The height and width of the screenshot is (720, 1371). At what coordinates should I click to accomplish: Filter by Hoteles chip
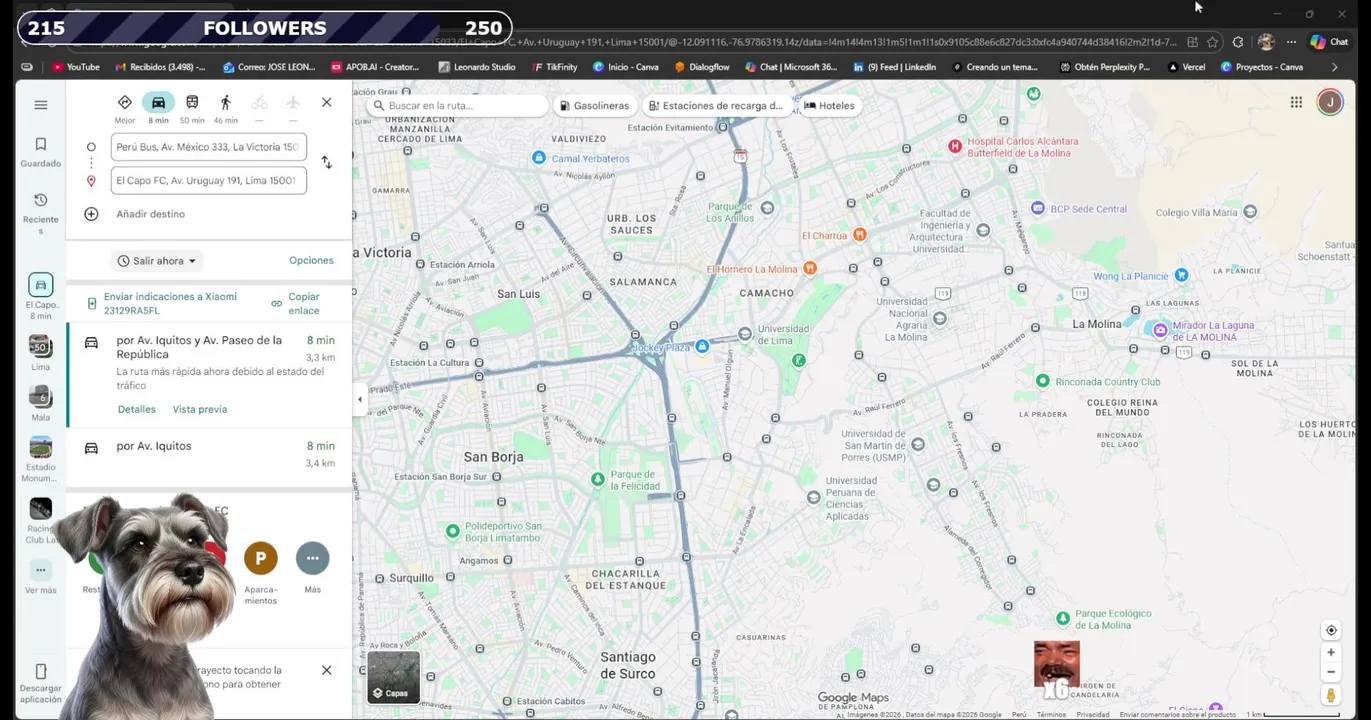coord(829,105)
